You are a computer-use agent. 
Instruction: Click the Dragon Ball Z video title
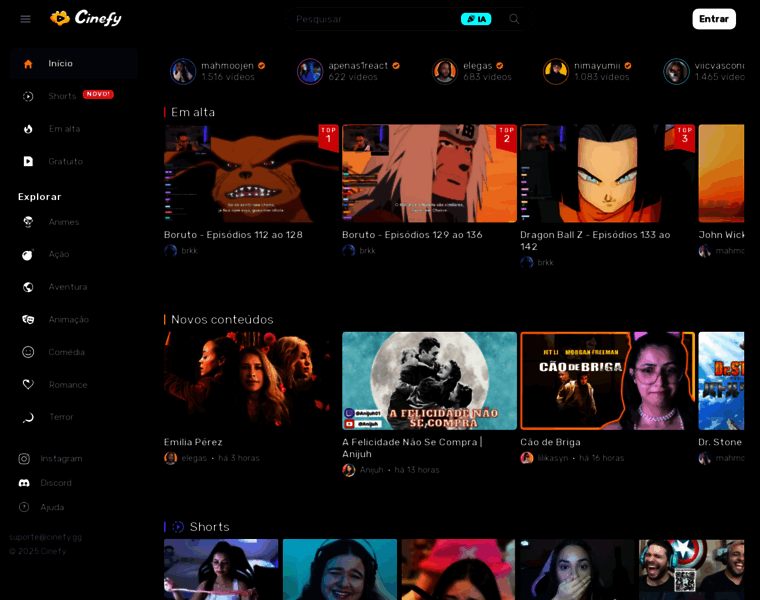595,240
